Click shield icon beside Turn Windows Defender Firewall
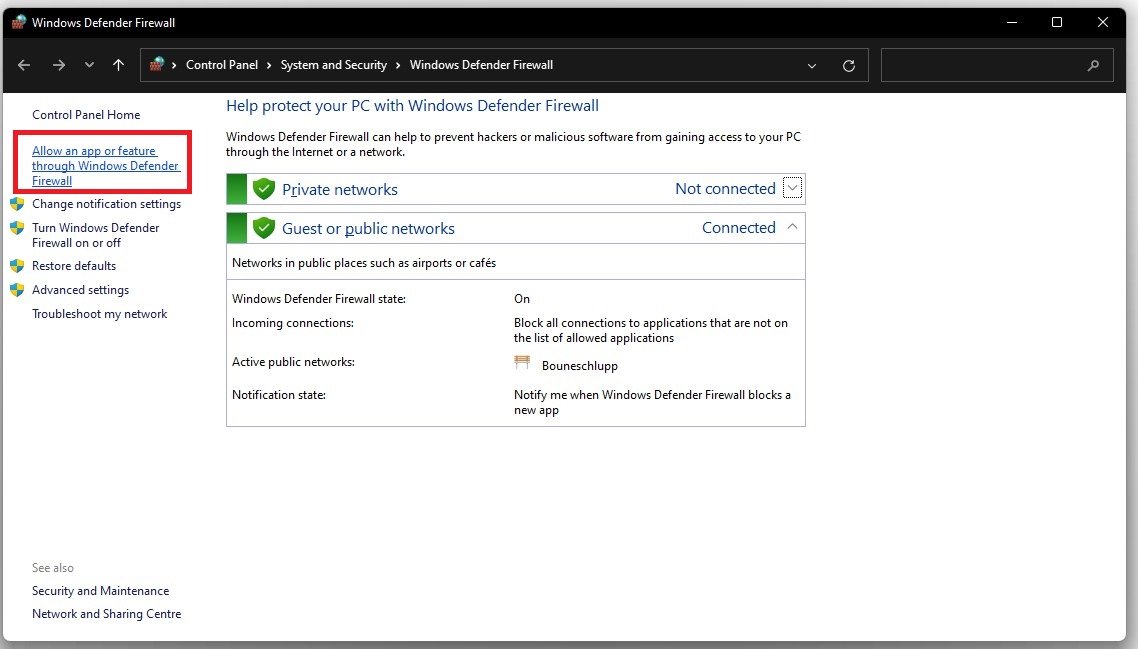Screen dimensions: 1138x649 17,228
